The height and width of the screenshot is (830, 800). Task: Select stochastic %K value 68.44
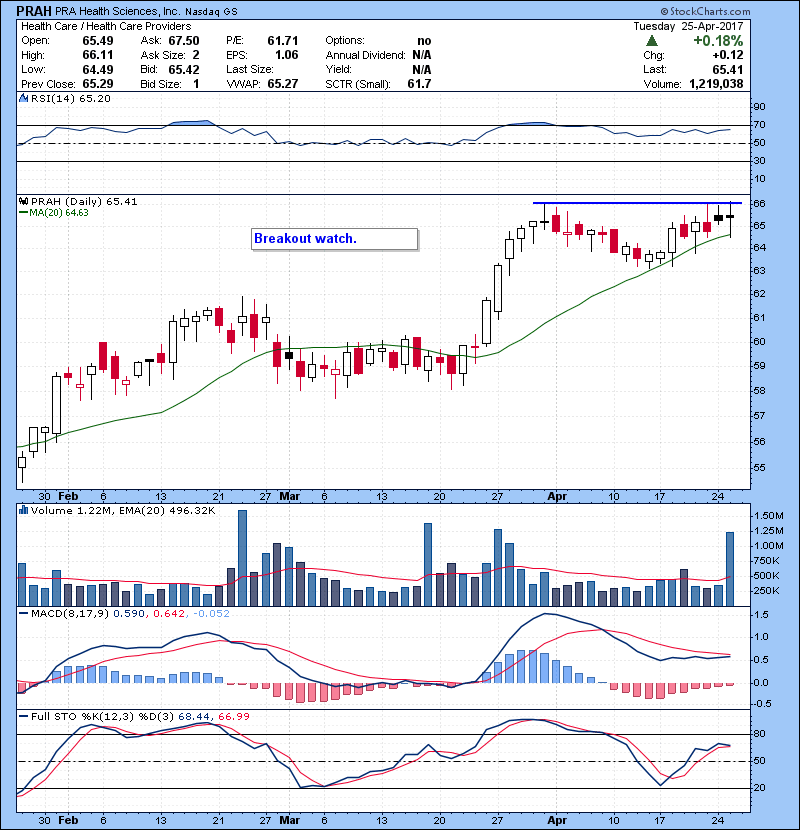(x=194, y=717)
